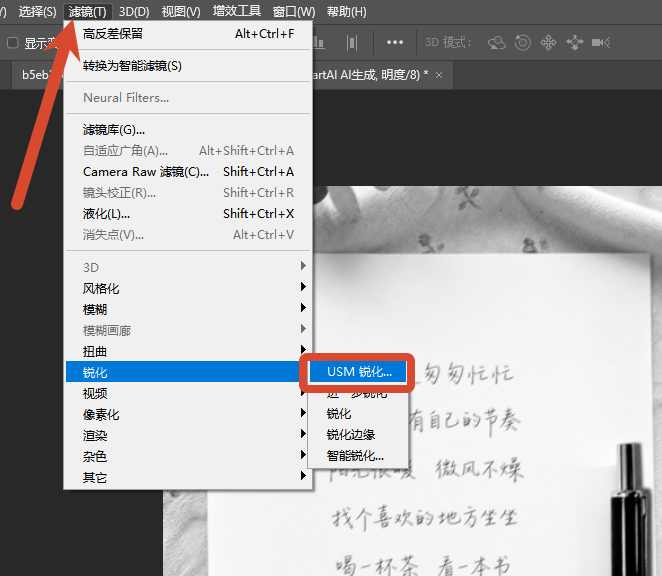Open Camera Raw 滤镜(C)...

tap(188, 171)
